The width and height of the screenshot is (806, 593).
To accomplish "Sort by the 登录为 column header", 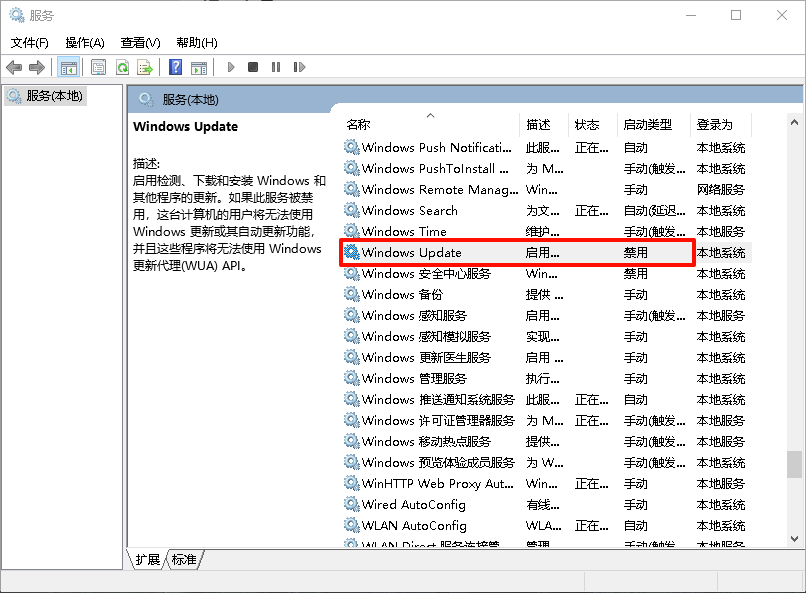I will pos(721,124).
